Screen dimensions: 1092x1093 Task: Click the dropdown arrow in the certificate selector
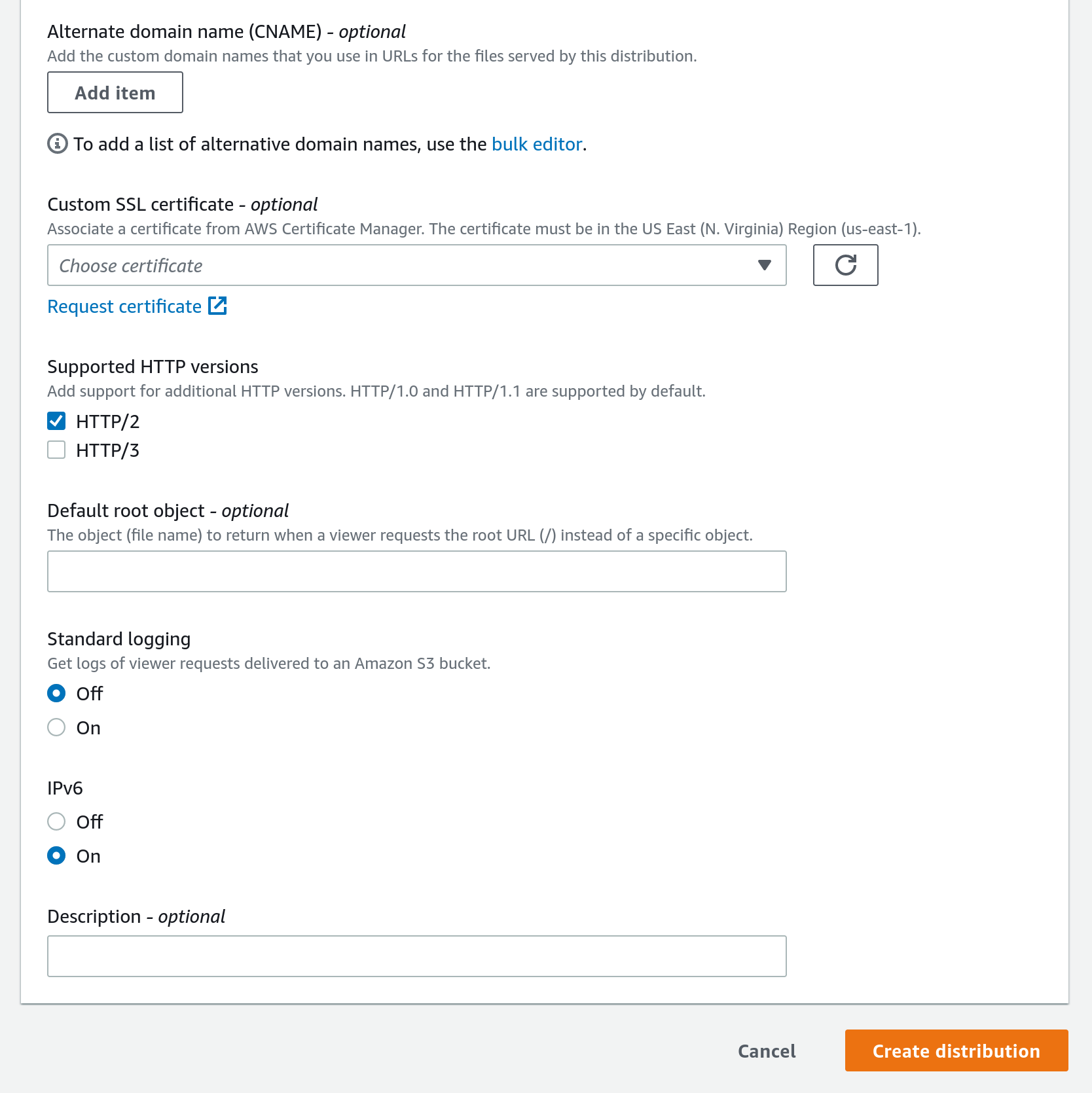click(x=764, y=265)
